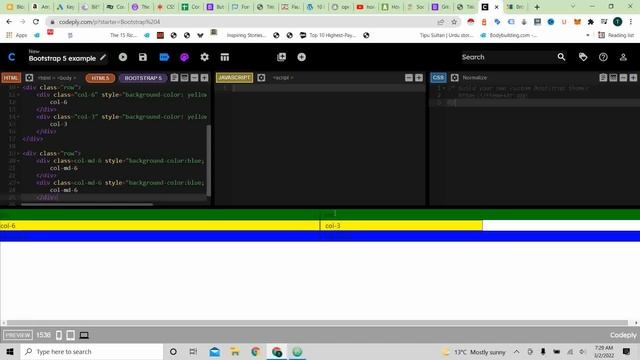Screen dimensions: 640x360
Task: Click the HTML editor vertical scrollbar
Action: tap(209, 160)
